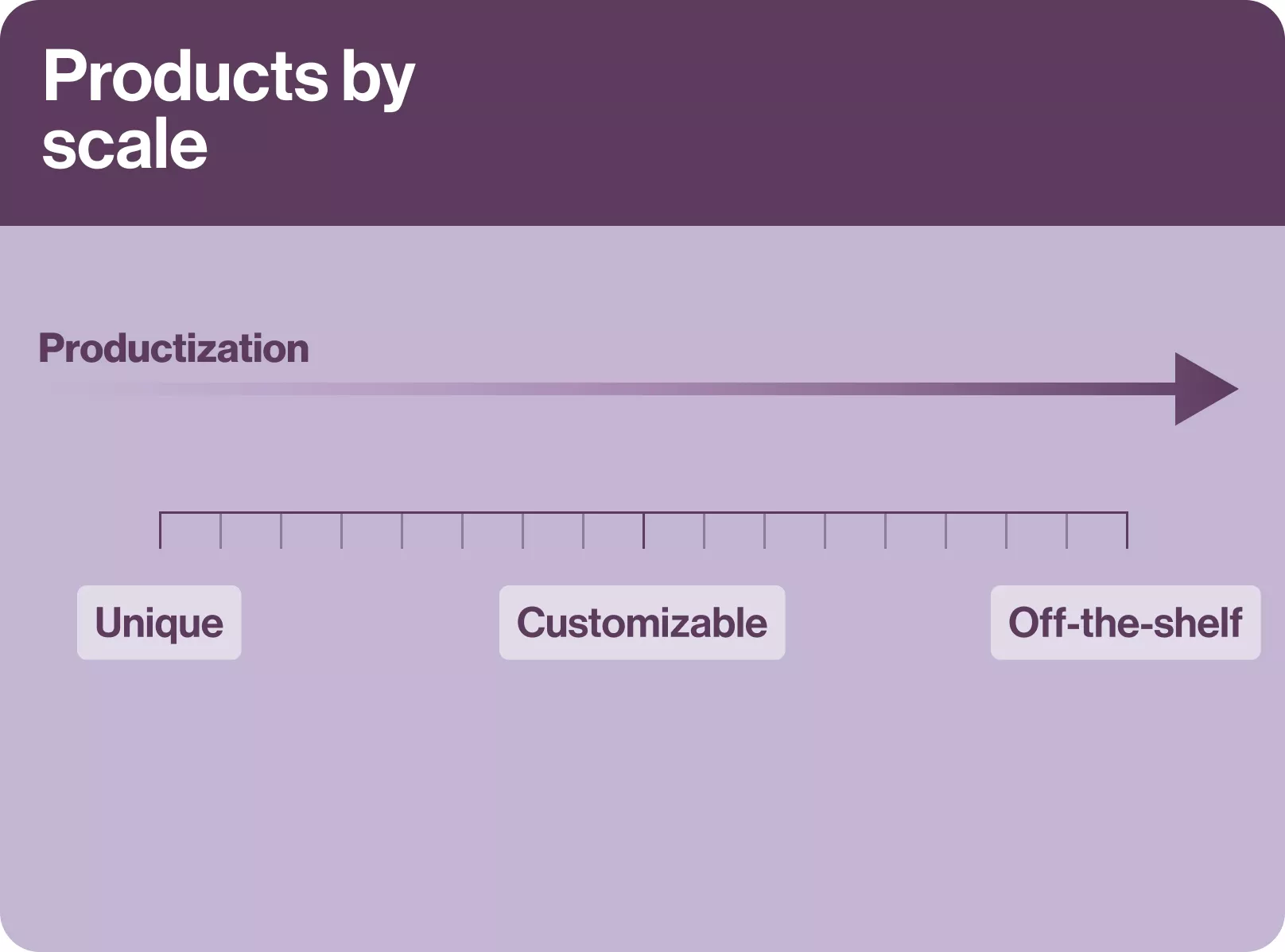Image resolution: width=1285 pixels, height=952 pixels.
Task: Click the center tick mark above Customizable
Action: tap(643, 530)
